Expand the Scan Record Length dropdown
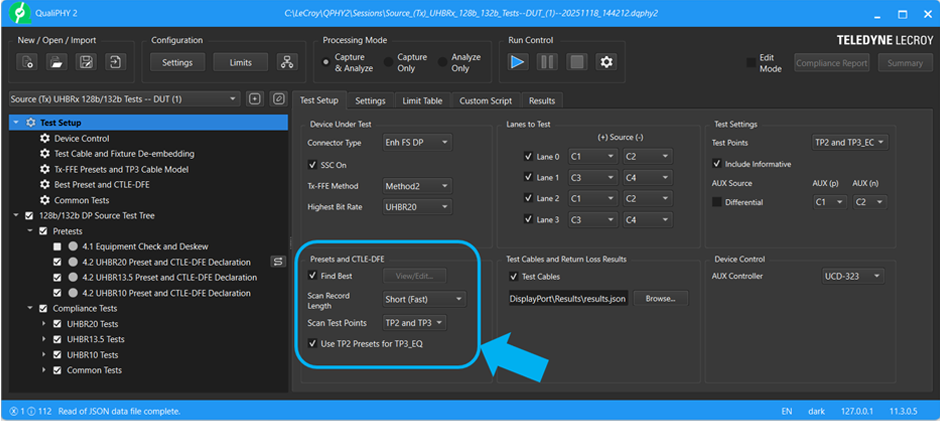The image size is (940, 421). [x=425, y=299]
